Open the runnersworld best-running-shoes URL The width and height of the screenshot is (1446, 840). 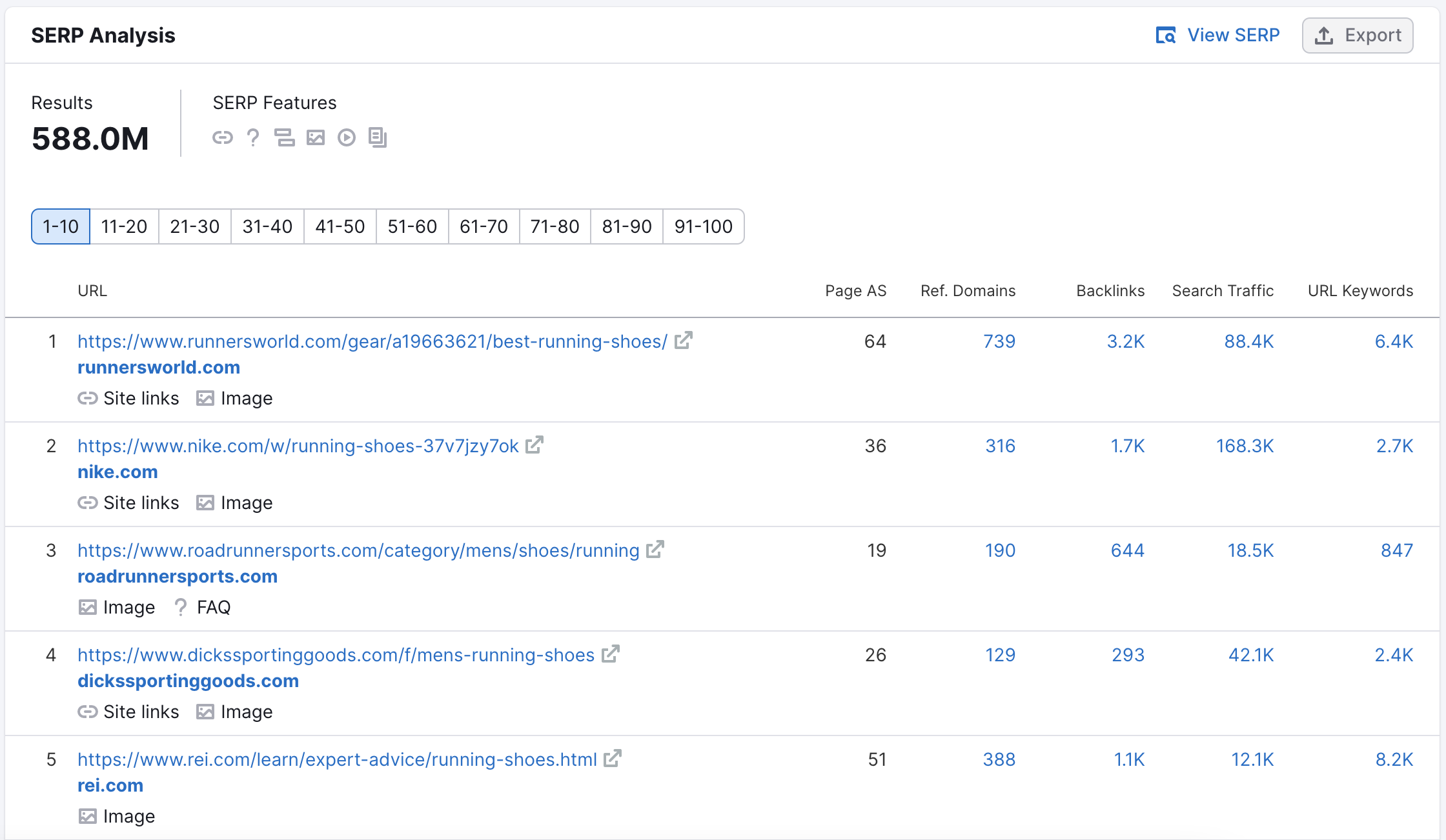372,341
